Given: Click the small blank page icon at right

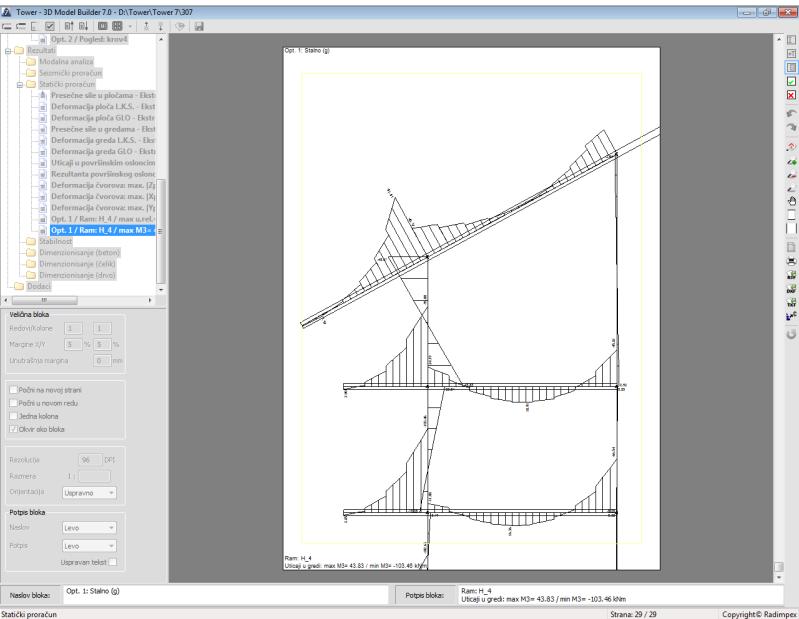Looking at the screenshot, I should (791, 215).
